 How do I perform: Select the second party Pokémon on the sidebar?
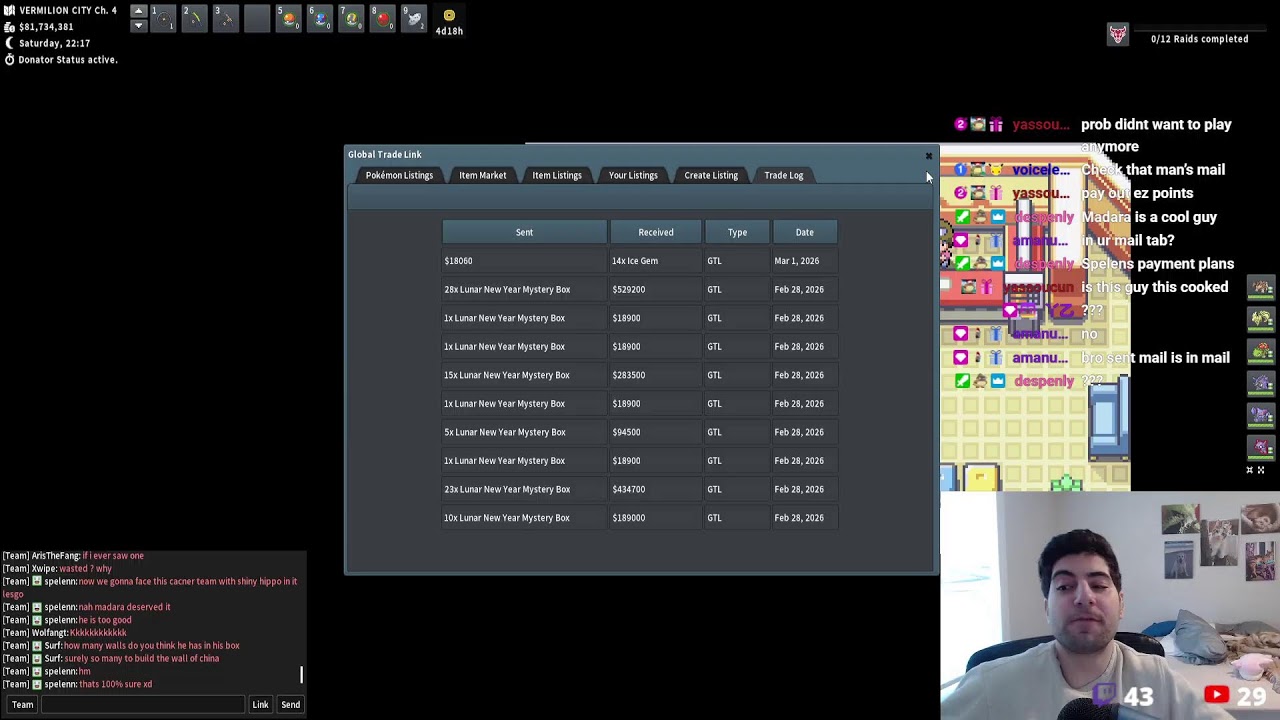point(1261,320)
